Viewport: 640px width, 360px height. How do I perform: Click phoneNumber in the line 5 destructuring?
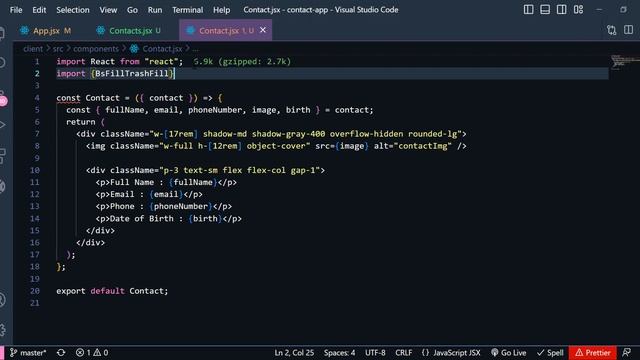pos(215,110)
